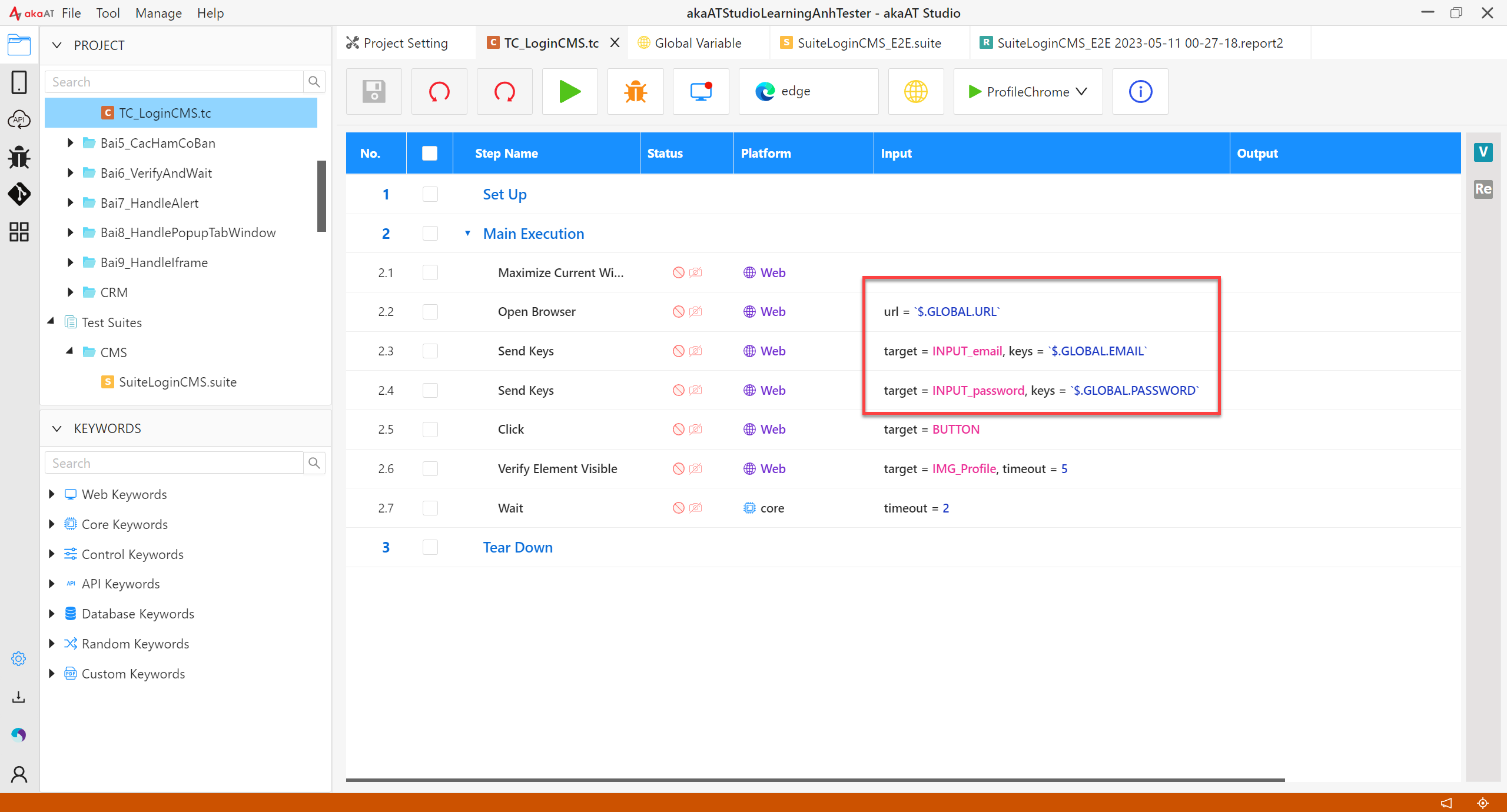Click the Set Up step link
Screen dimensions: 1507x812
[x=504, y=194]
